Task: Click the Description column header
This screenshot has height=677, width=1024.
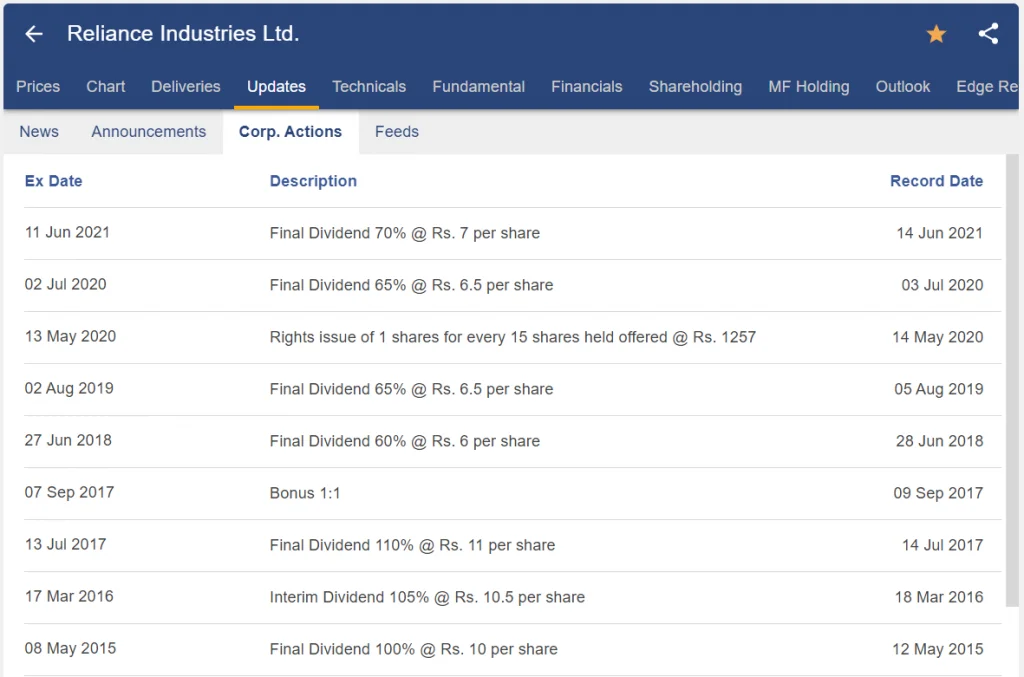Action: point(313,181)
